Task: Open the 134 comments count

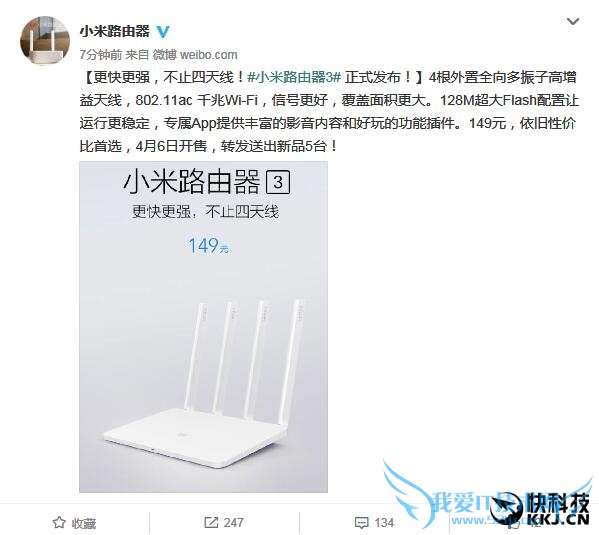Action: click(384, 522)
